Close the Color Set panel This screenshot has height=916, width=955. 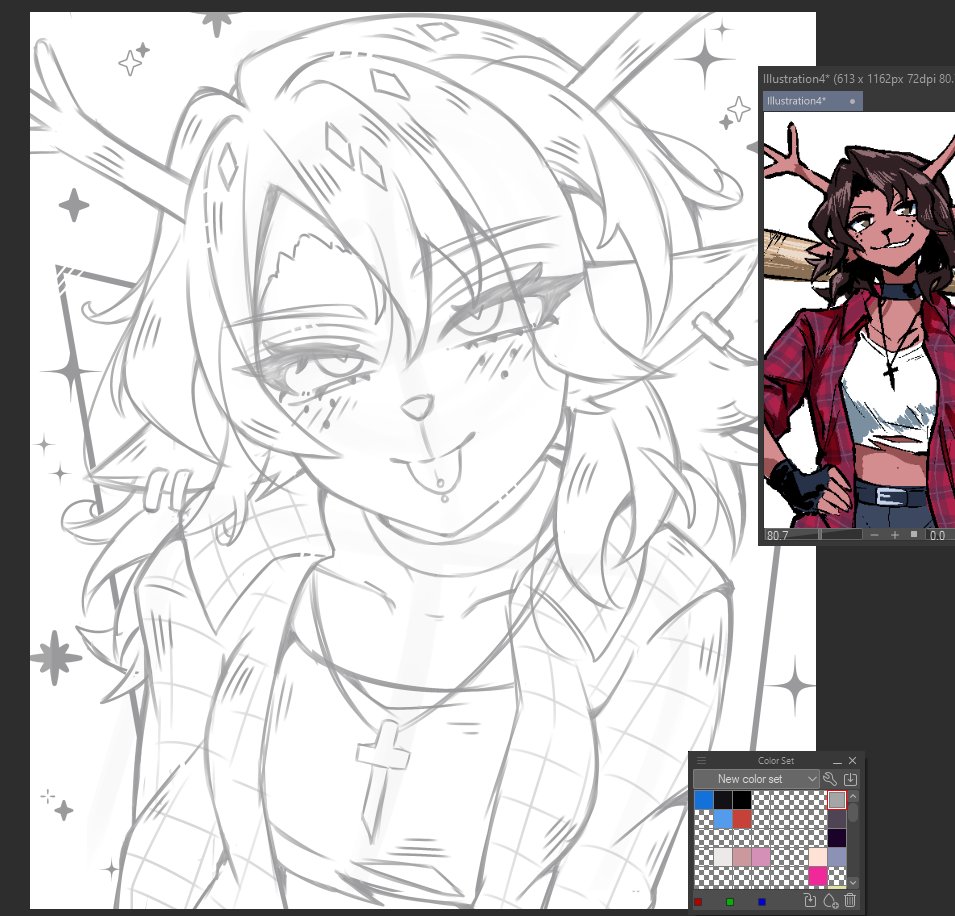pos(852,760)
